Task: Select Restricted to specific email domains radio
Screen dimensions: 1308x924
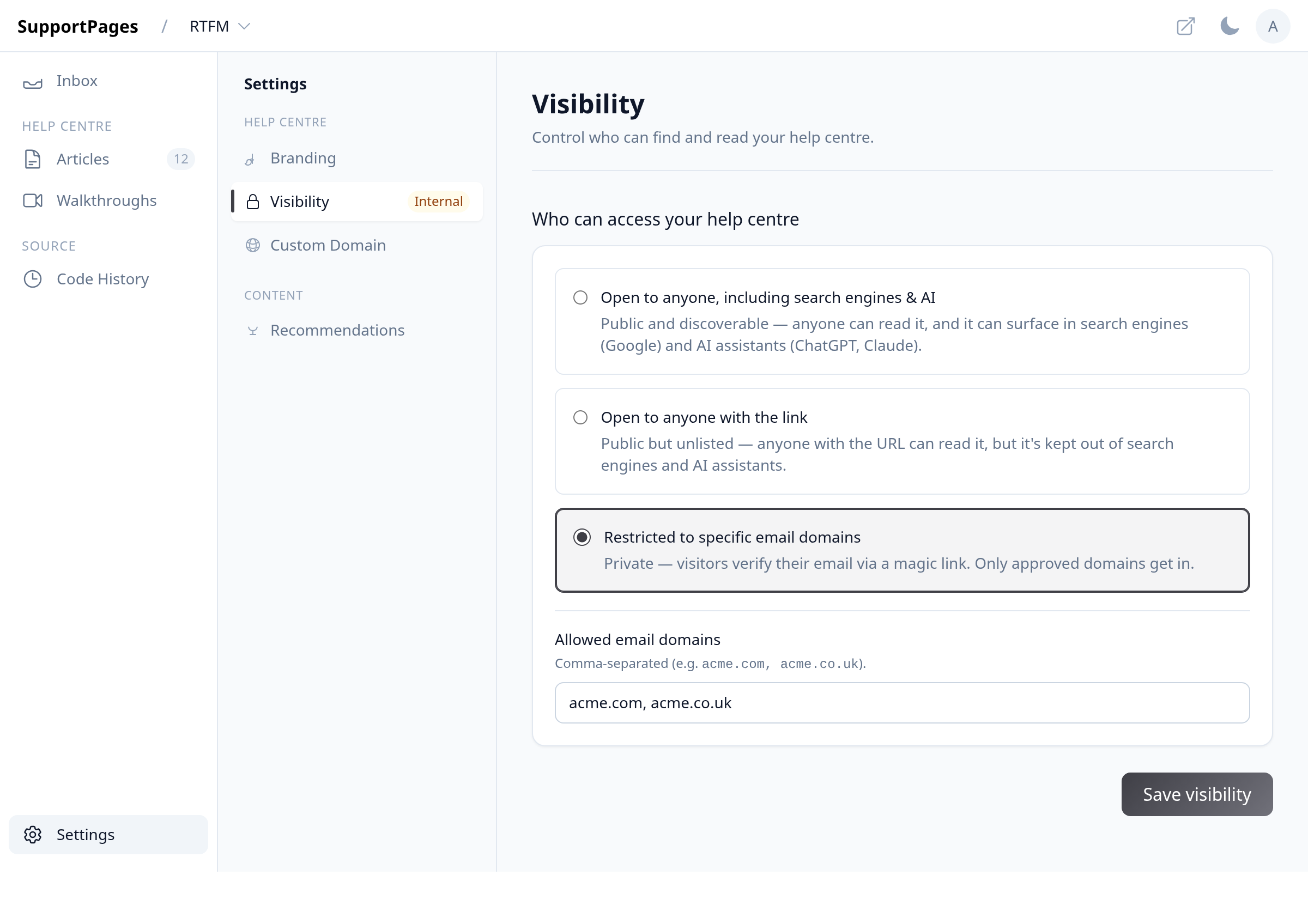Action: (x=582, y=537)
